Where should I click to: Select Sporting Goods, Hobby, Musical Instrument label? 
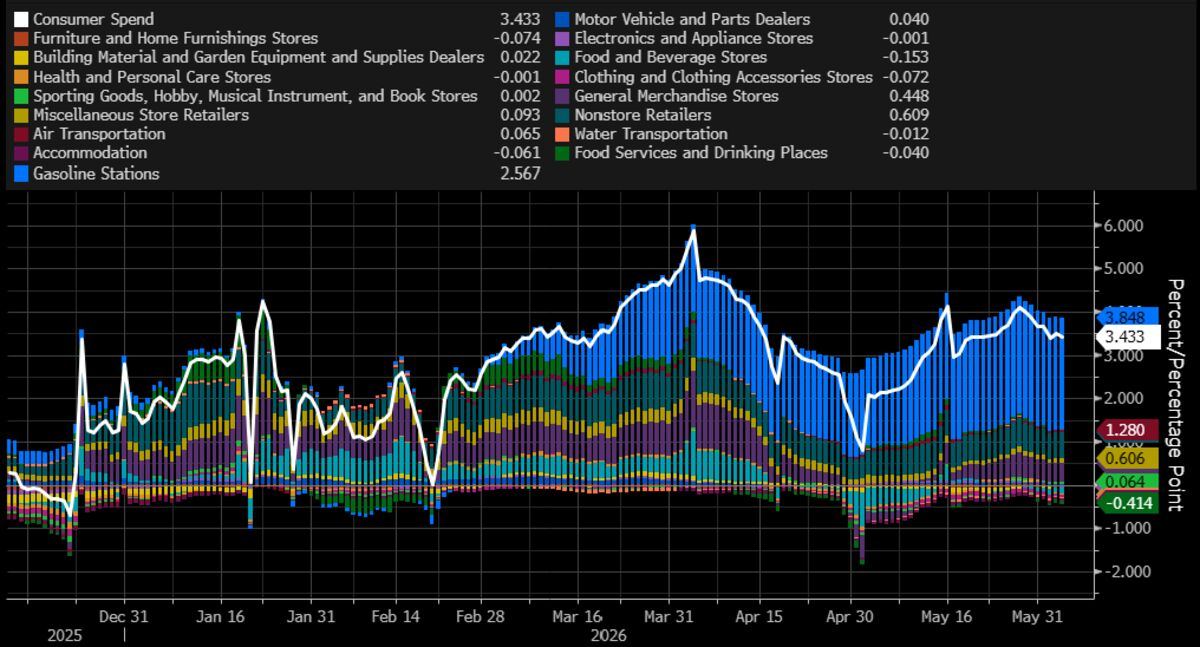click(255, 96)
